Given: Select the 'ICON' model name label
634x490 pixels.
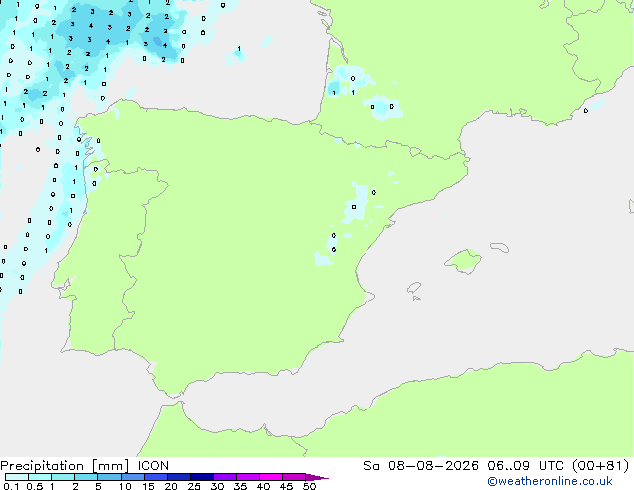Looking at the screenshot, I should [x=153, y=466].
